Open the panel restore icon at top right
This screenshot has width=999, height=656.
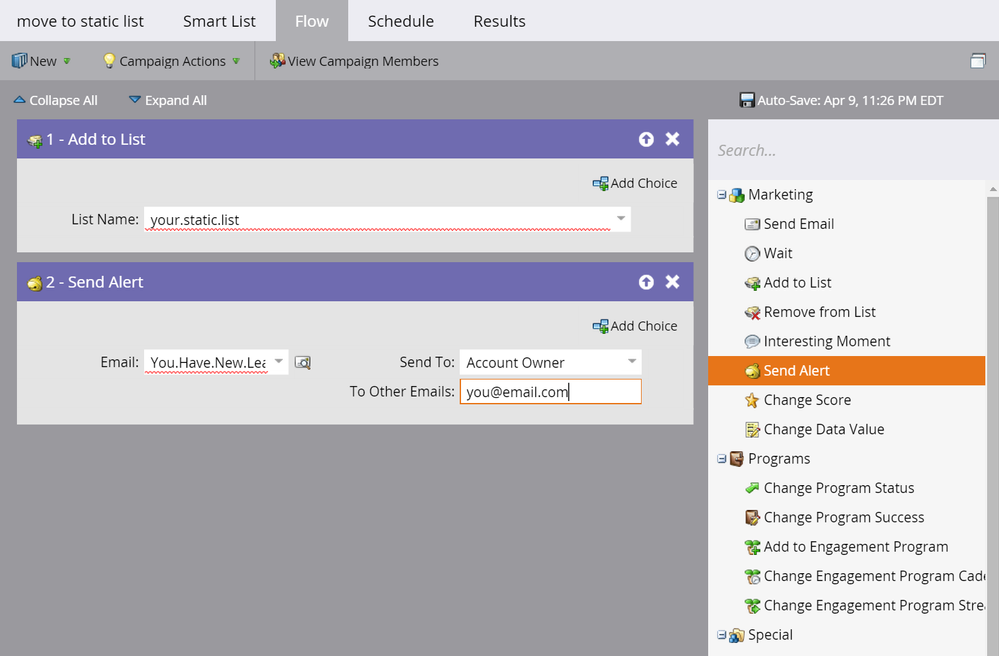[x=977, y=61]
